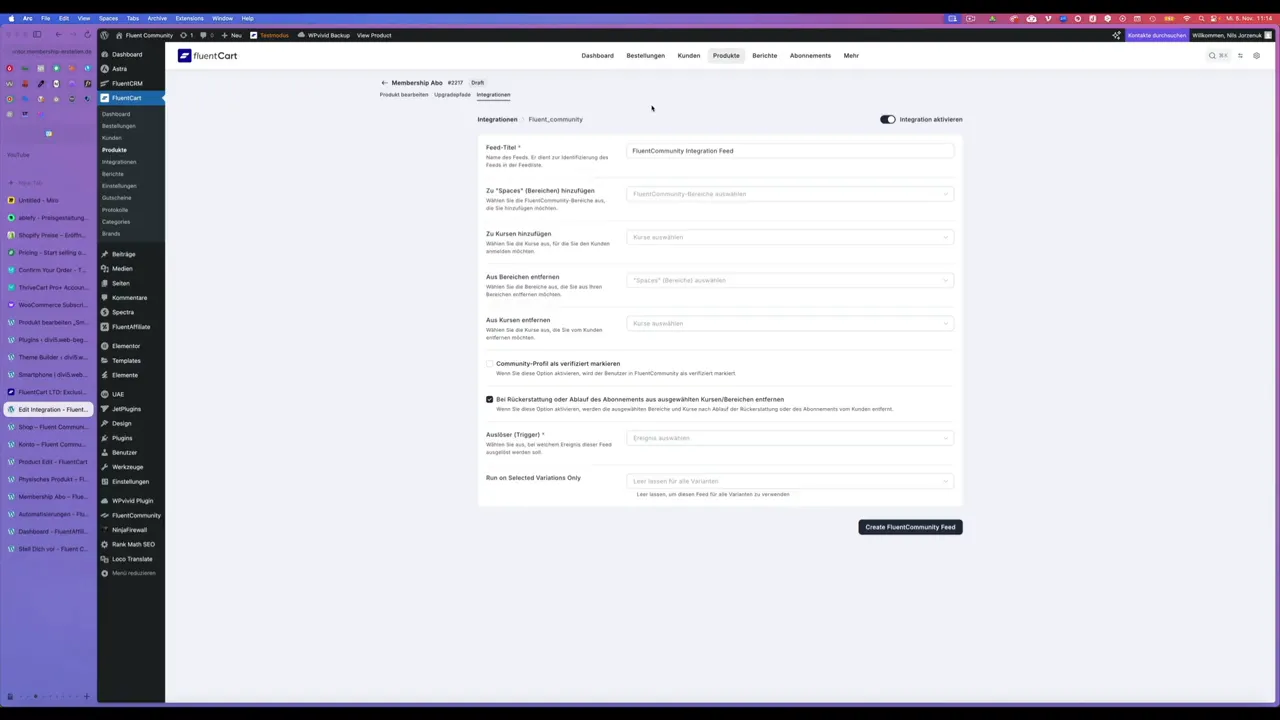Disable the Integration aktivieren switch
The height and width of the screenshot is (720, 1280).
pyautogui.click(x=886, y=119)
